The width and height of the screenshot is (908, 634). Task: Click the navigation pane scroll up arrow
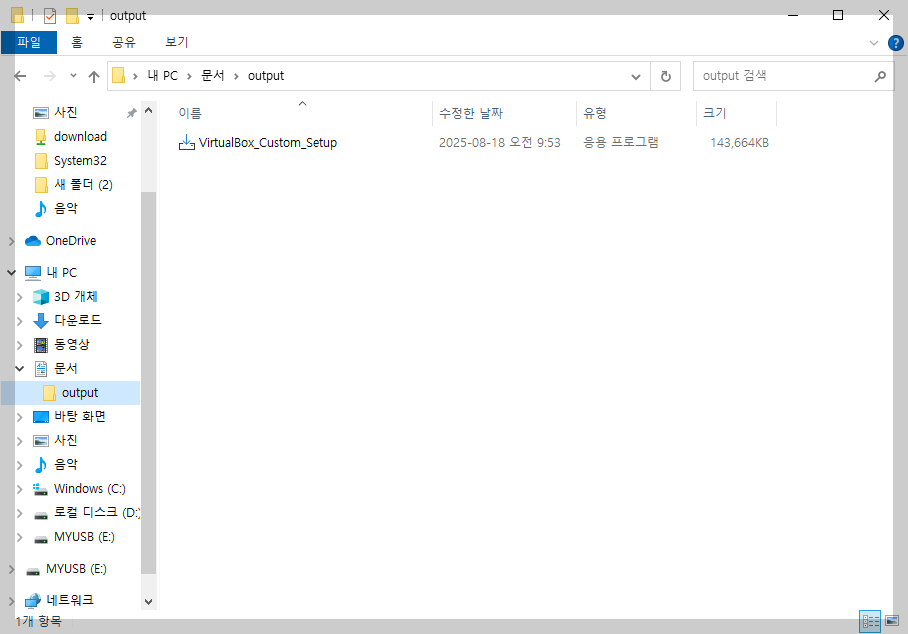pos(148,110)
